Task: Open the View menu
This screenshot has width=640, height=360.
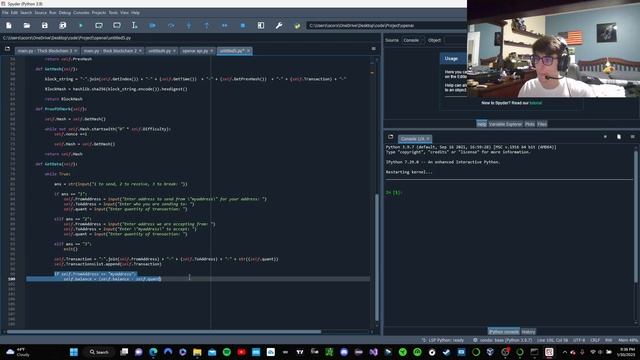Action: pyautogui.click(x=124, y=13)
